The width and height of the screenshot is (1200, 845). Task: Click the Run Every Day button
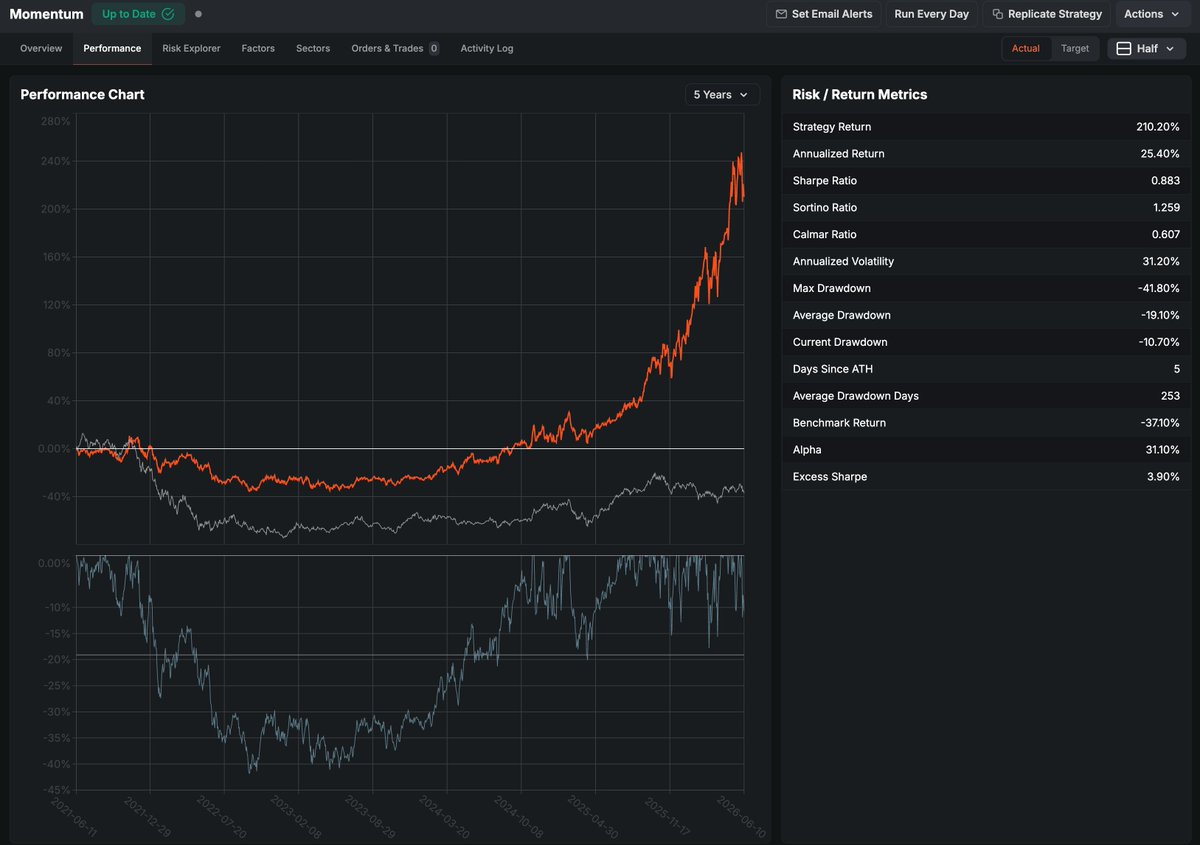pos(931,14)
